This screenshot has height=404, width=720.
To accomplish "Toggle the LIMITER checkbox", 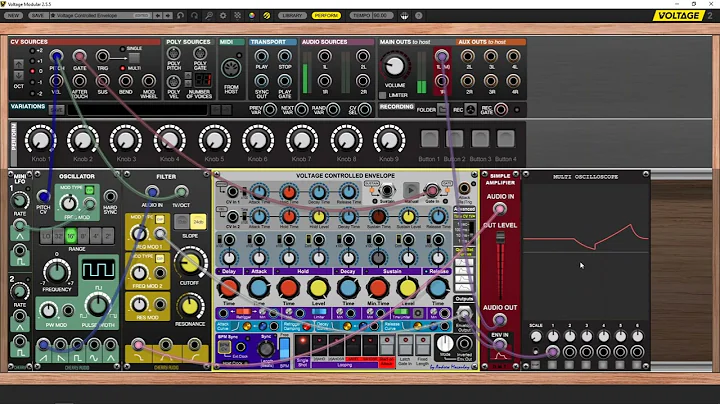I will coord(382,95).
